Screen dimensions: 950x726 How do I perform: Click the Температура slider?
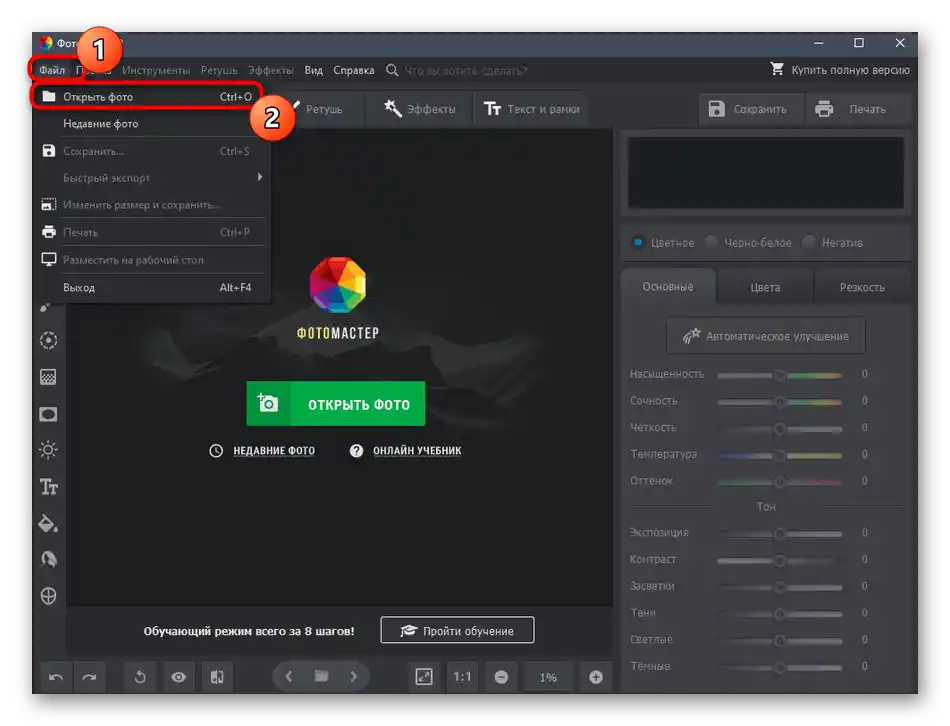click(780, 455)
